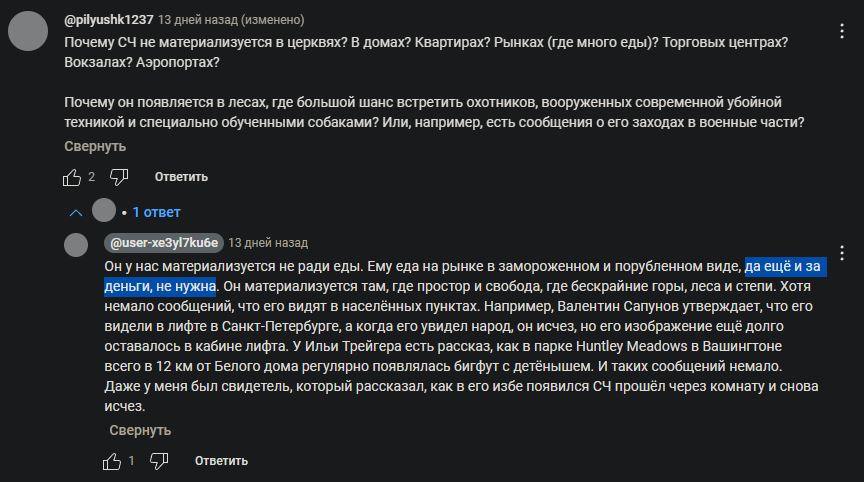The width and height of the screenshot is (864, 482).
Task: Open the @user-xe3yl7ku6e channel link
Action: pos(164,243)
